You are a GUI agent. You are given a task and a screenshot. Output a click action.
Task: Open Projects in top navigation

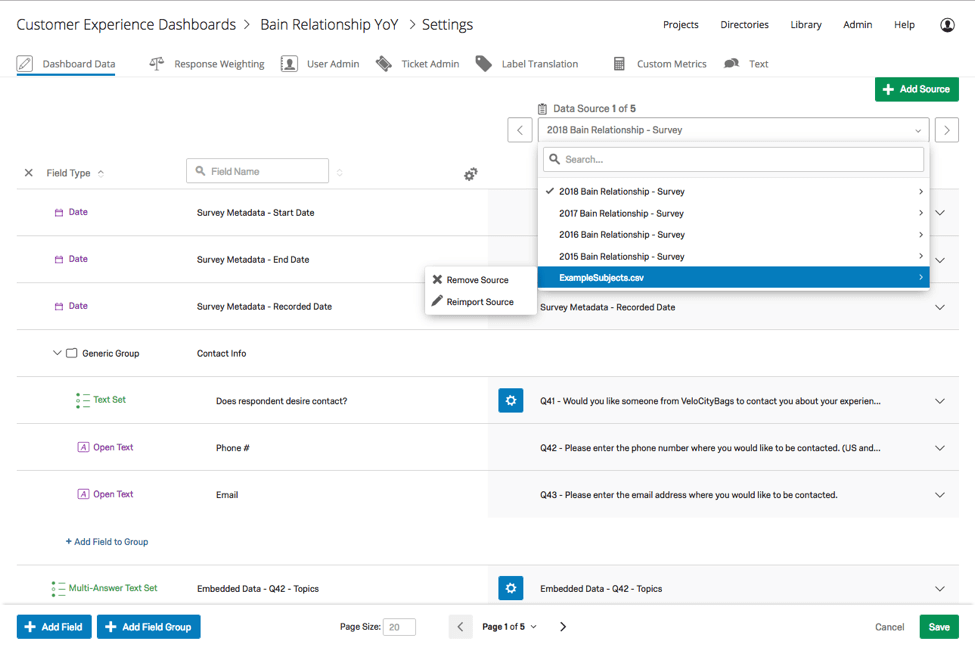pyautogui.click(x=680, y=25)
